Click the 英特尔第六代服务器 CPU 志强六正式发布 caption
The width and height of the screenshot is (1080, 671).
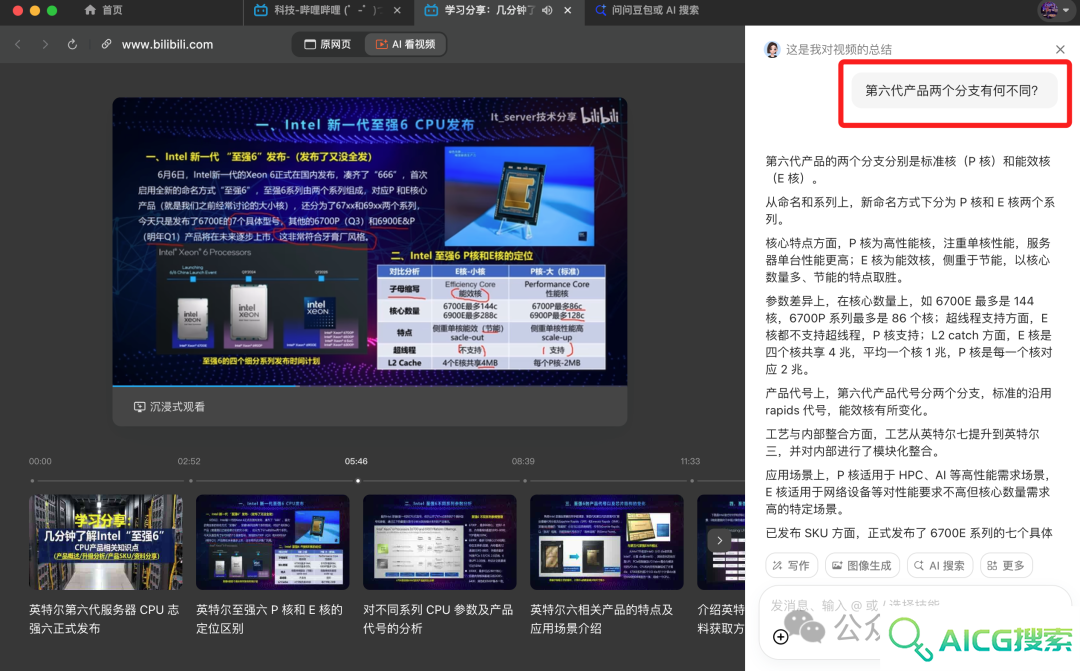click(104, 619)
